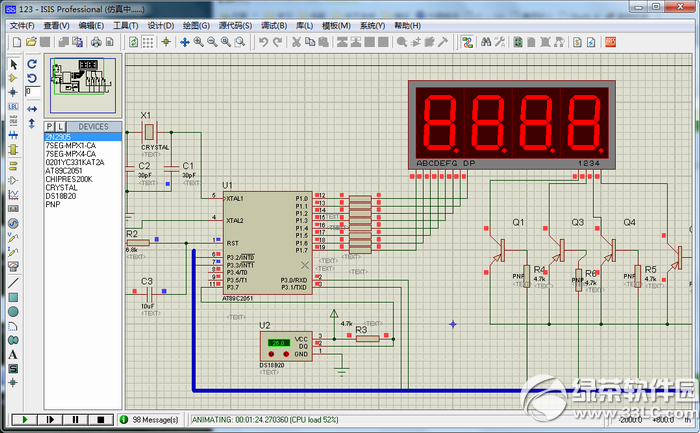The height and width of the screenshot is (433, 700).
Task: Click the schematic overview thumbnail
Action: click(83, 85)
